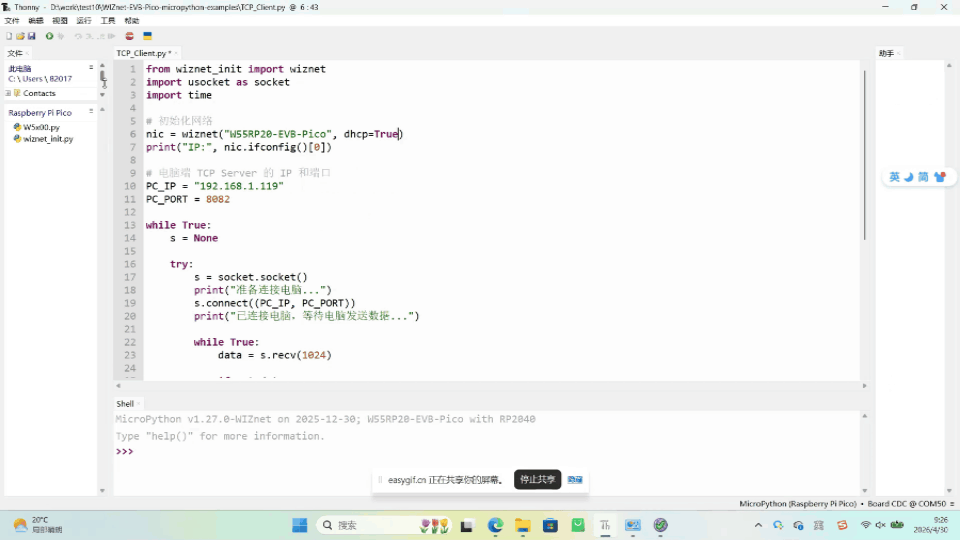Close the TCP_Client.py tab
Image resolution: width=960 pixels, height=540 pixels.
[x=176, y=53]
